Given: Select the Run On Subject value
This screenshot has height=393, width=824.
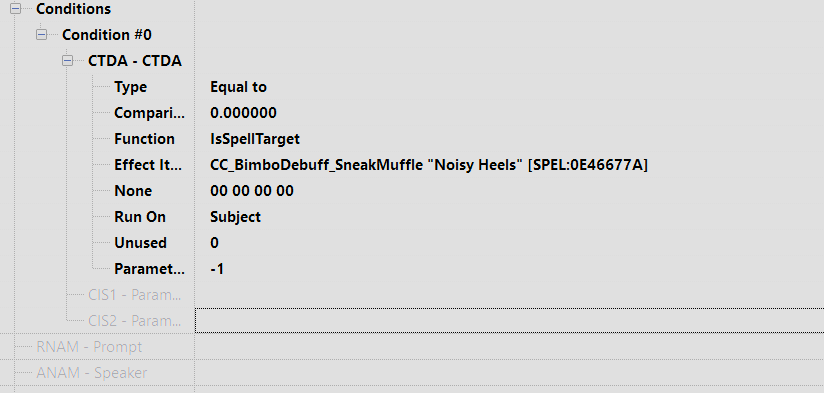Looking at the screenshot, I should [235, 217].
